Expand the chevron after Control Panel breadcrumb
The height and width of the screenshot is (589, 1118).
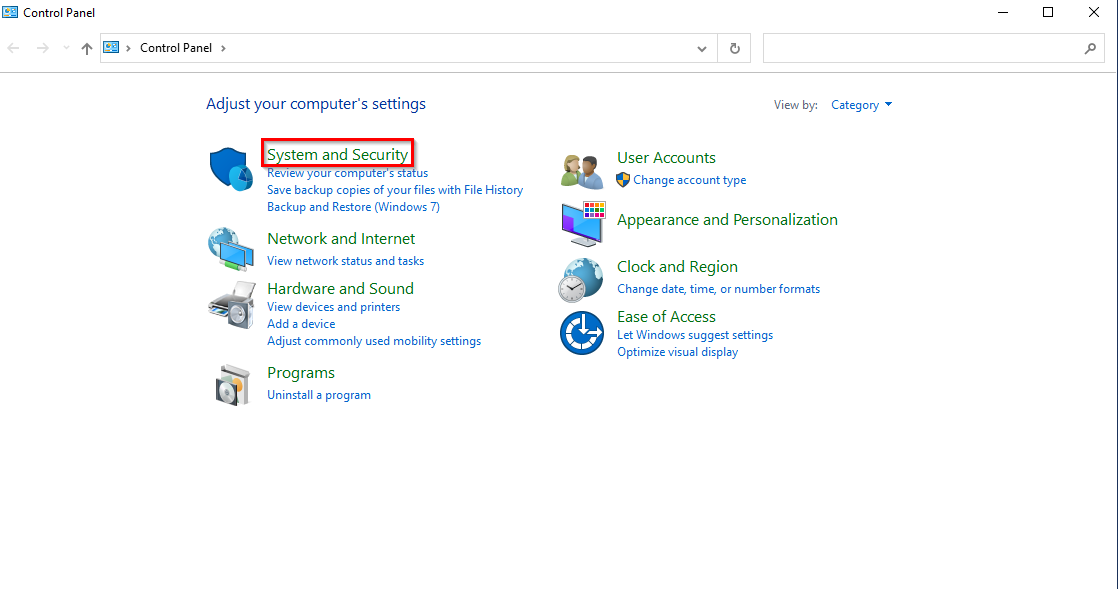point(223,48)
